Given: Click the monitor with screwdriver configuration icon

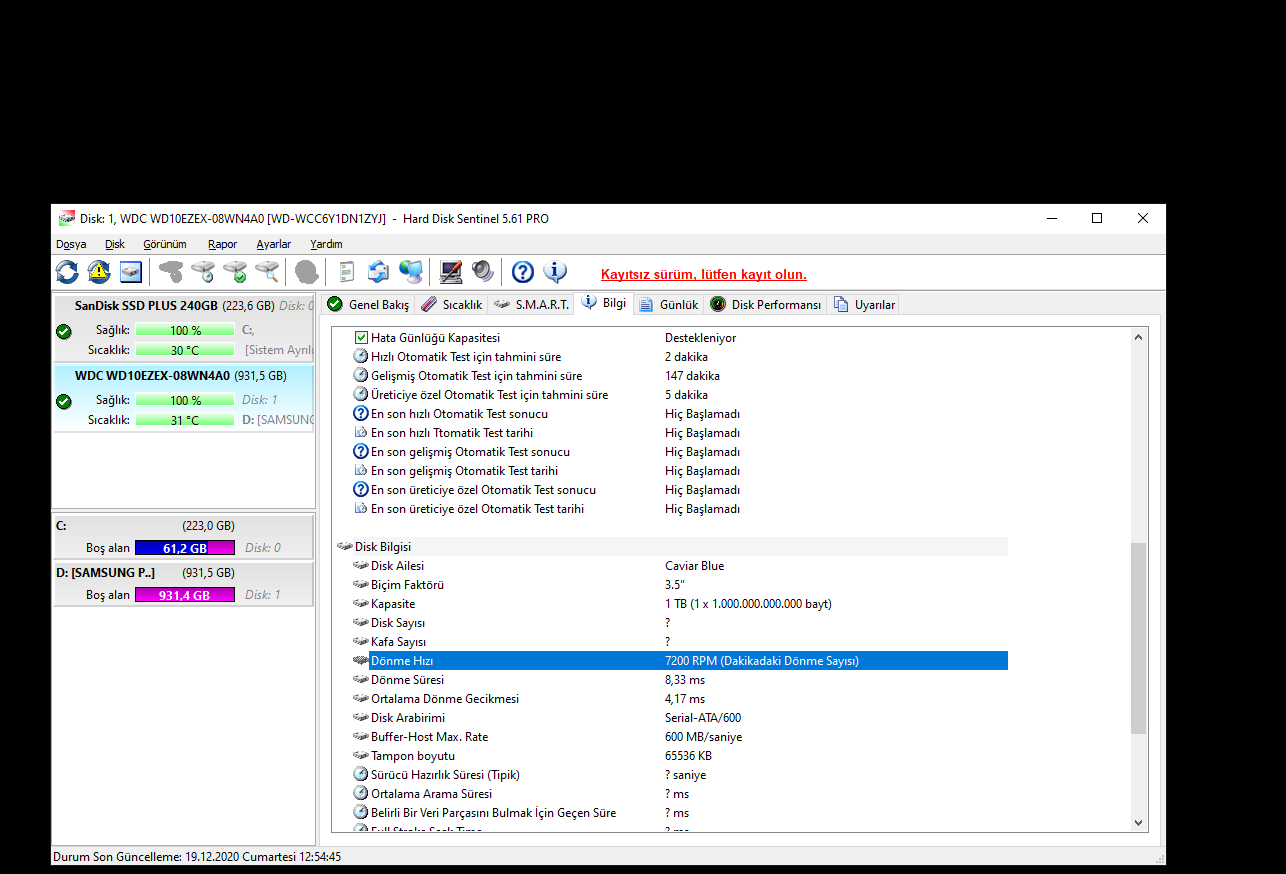Looking at the screenshot, I should click(x=451, y=271).
